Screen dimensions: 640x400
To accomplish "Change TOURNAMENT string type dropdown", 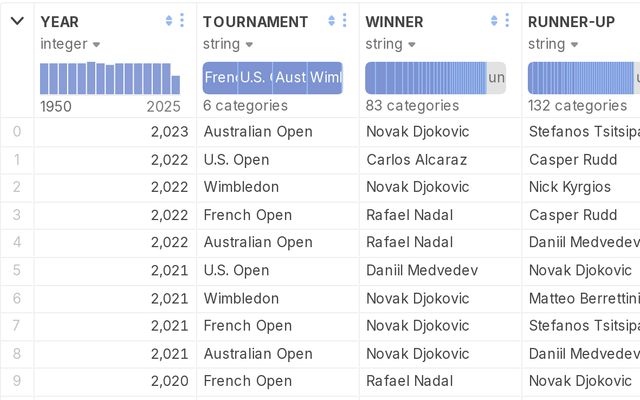I will (x=228, y=44).
